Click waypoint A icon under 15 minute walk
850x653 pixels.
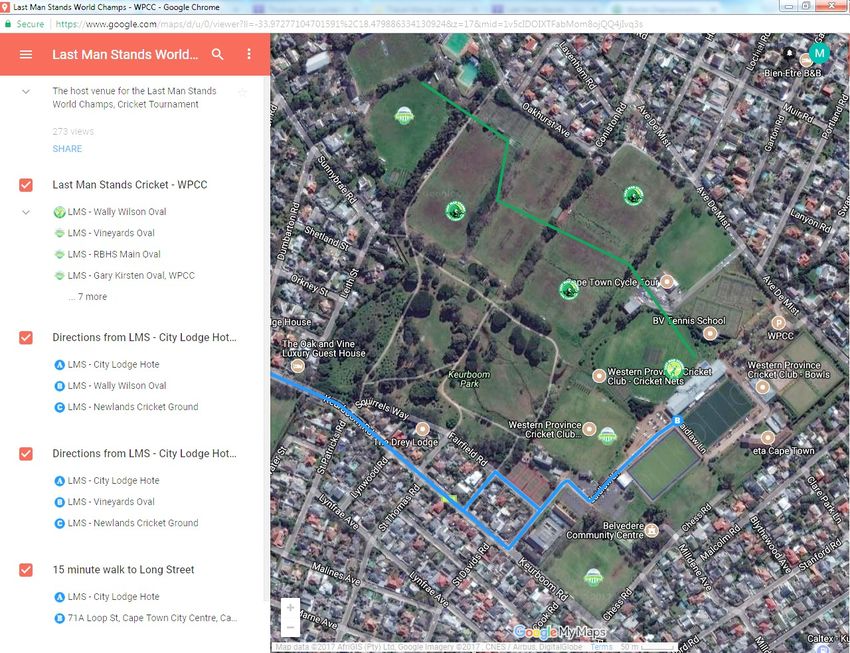pyautogui.click(x=60, y=597)
